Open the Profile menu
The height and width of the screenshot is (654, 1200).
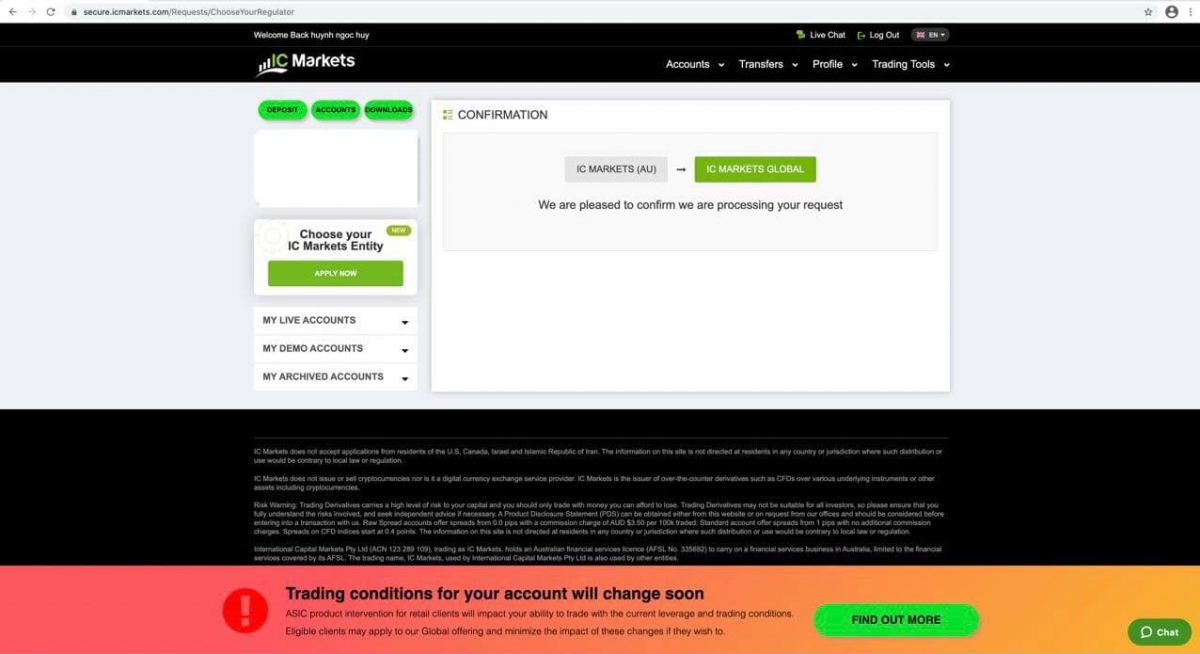(x=835, y=64)
